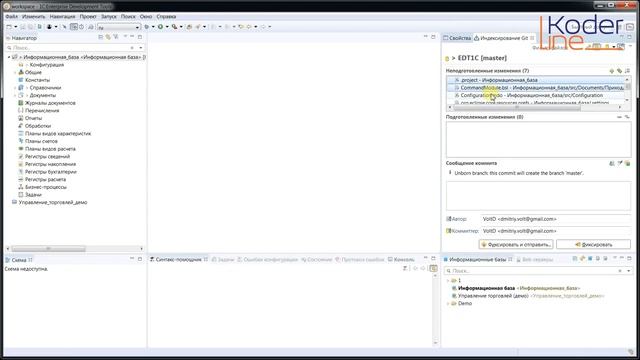Image resolution: width=640 pixels, height=360 pixels.
Task: Click the Фиксировать и отправить button
Action: 516,244
